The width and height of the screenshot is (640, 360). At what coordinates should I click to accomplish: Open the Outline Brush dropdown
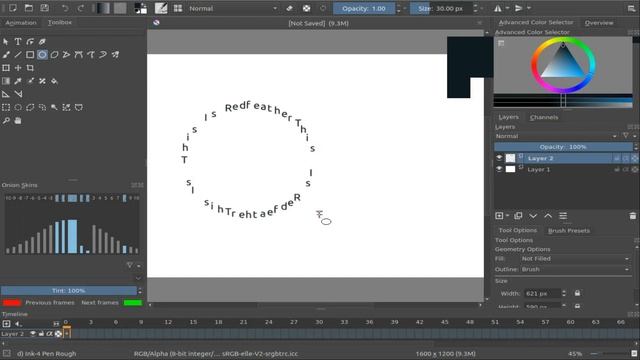[575, 269]
